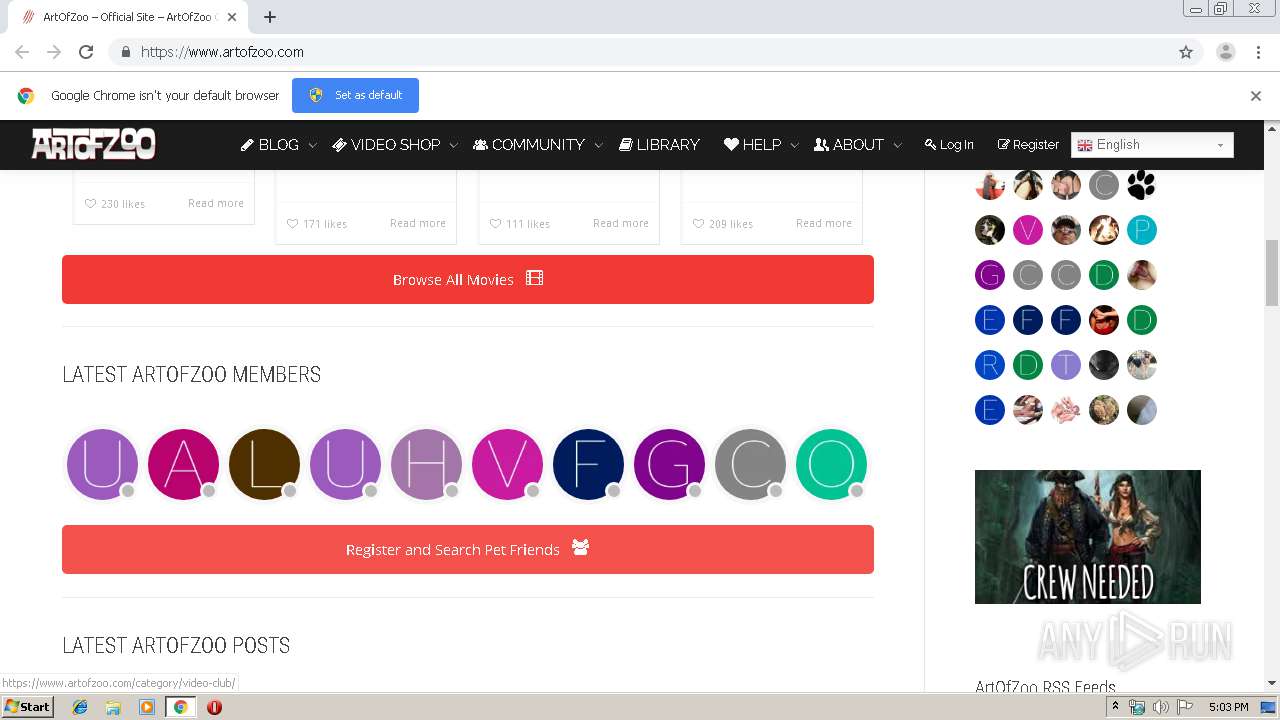This screenshot has height=720, width=1280.
Task: Open the Windows Start button
Action: [x=28, y=707]
